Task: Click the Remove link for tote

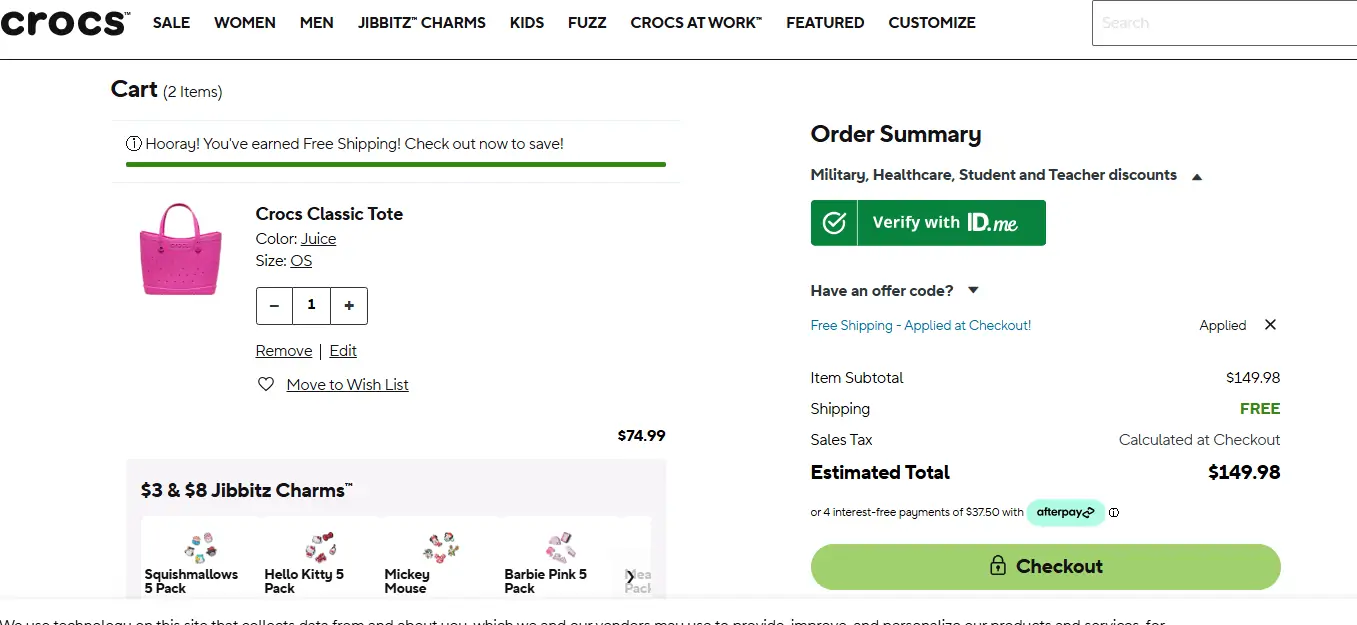Action: pyautogui.click(x=284, y=351)
